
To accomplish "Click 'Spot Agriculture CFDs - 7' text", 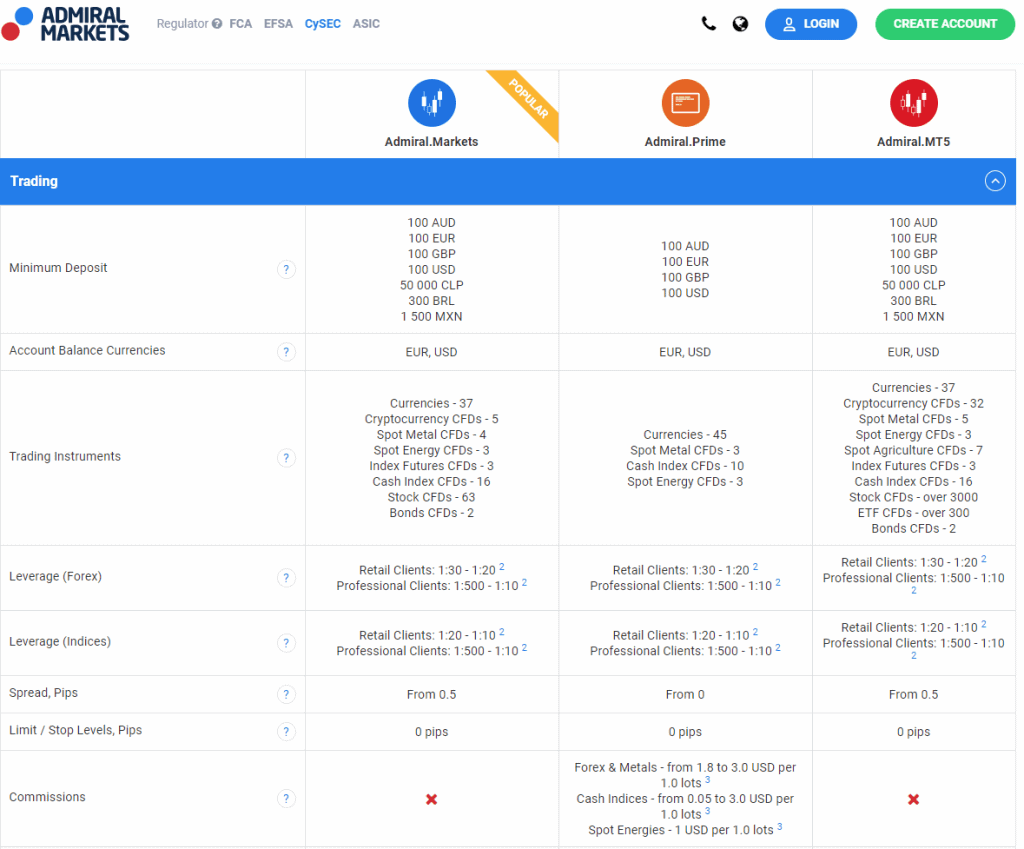I will click(914, 451).
